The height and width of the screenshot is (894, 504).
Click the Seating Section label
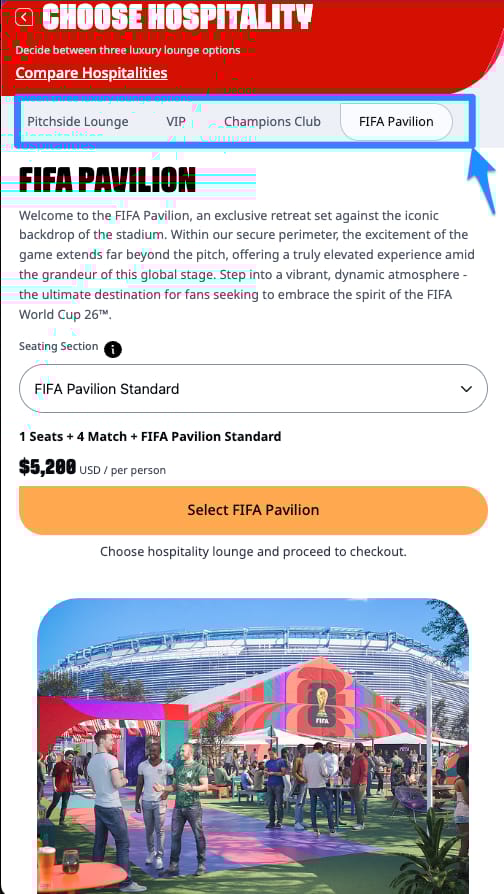(59, 346)
